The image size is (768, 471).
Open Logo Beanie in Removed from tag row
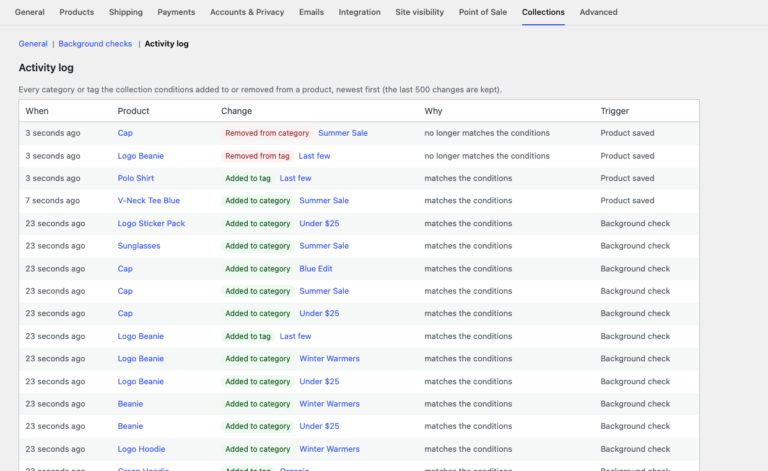(x=141, y=156)
